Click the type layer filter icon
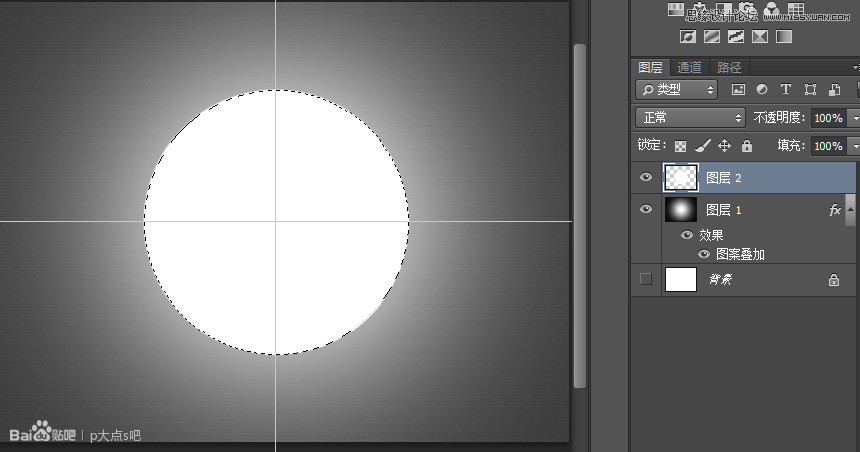This screenshot has width=860, height=452. click(786, 90)
